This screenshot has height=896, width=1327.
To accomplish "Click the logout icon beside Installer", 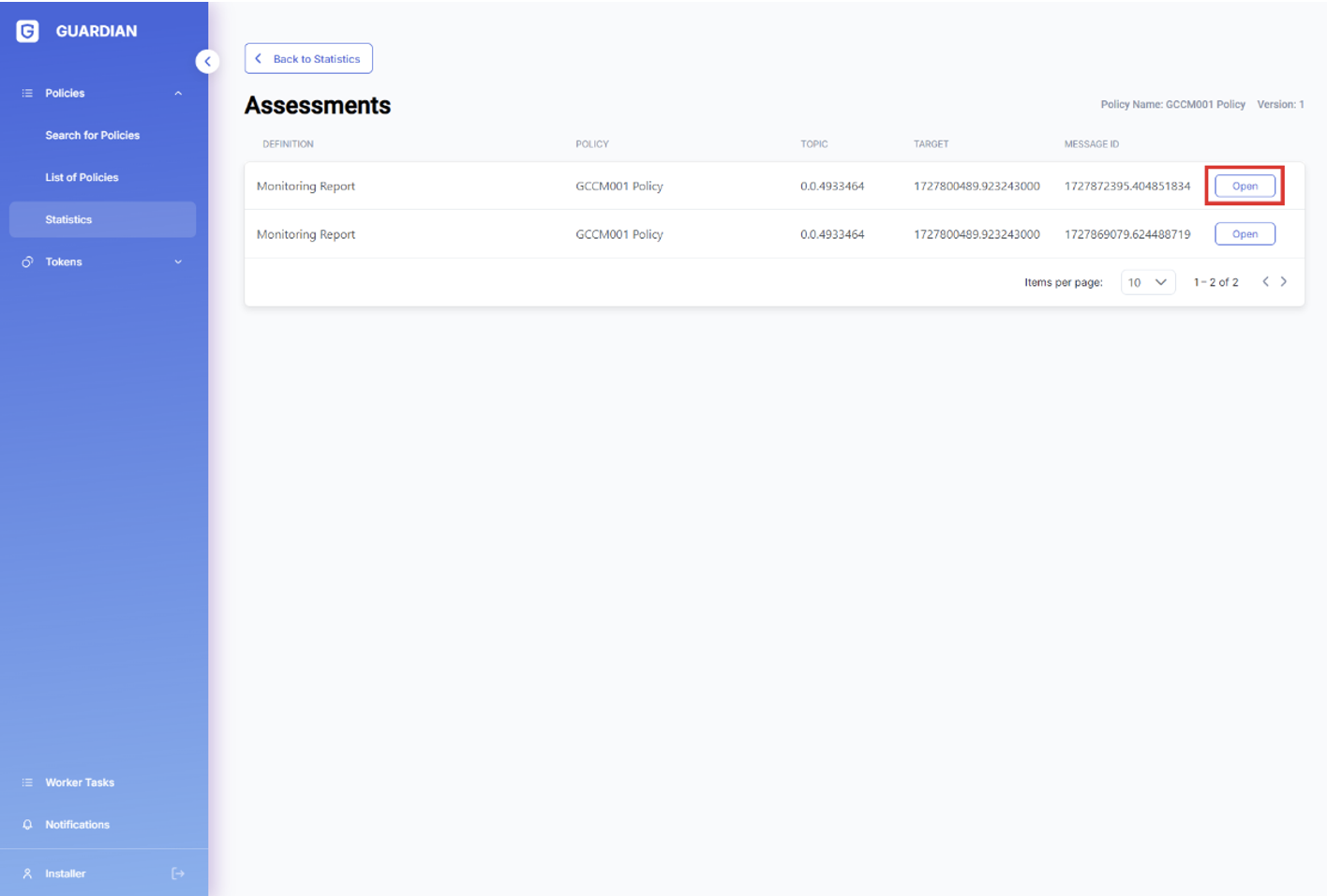I will [x=178, y=874].
